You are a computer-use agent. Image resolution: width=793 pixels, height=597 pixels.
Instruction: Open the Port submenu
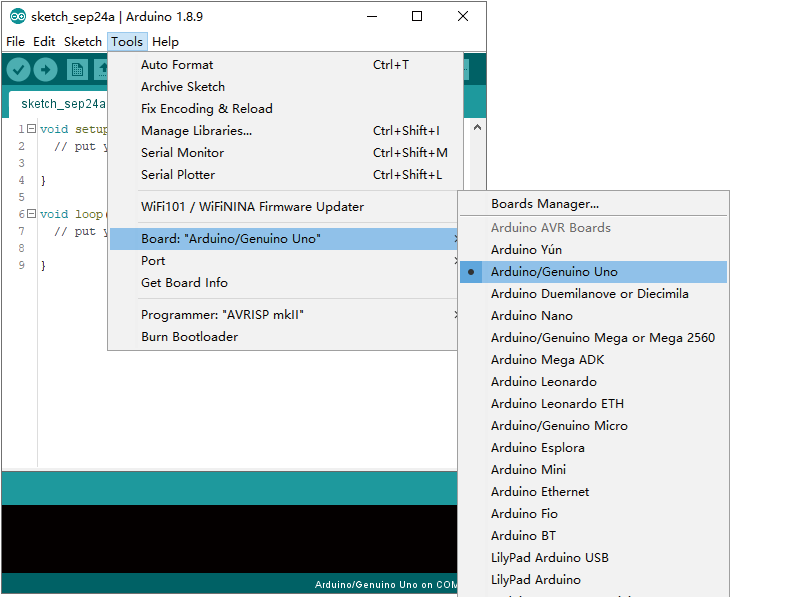pos(285,261)
